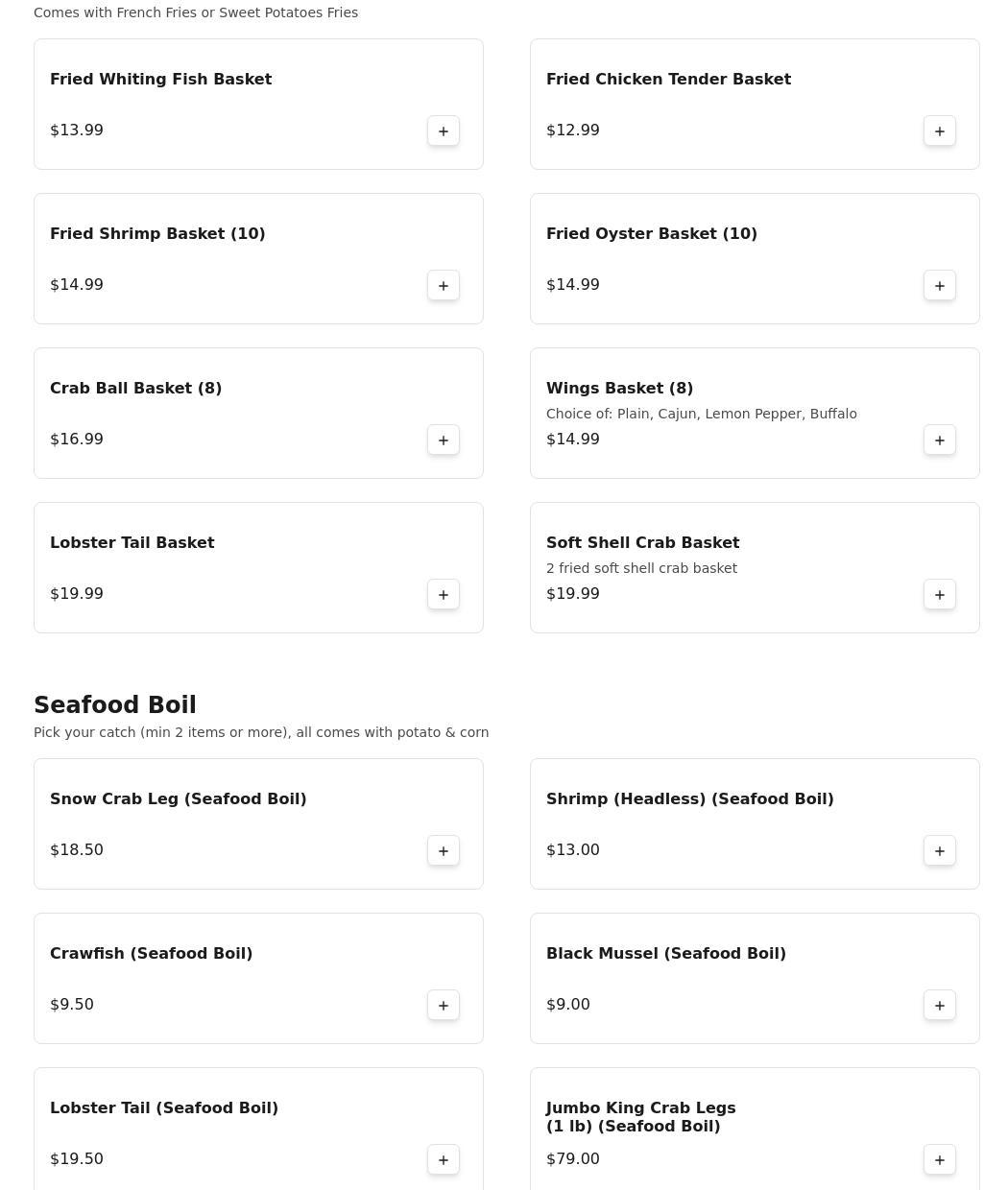Add Snow Crab Leg seafood boil
The width and height of the screenshot is (1008, 1190).
pyautogui.click(x=443, y=851)
